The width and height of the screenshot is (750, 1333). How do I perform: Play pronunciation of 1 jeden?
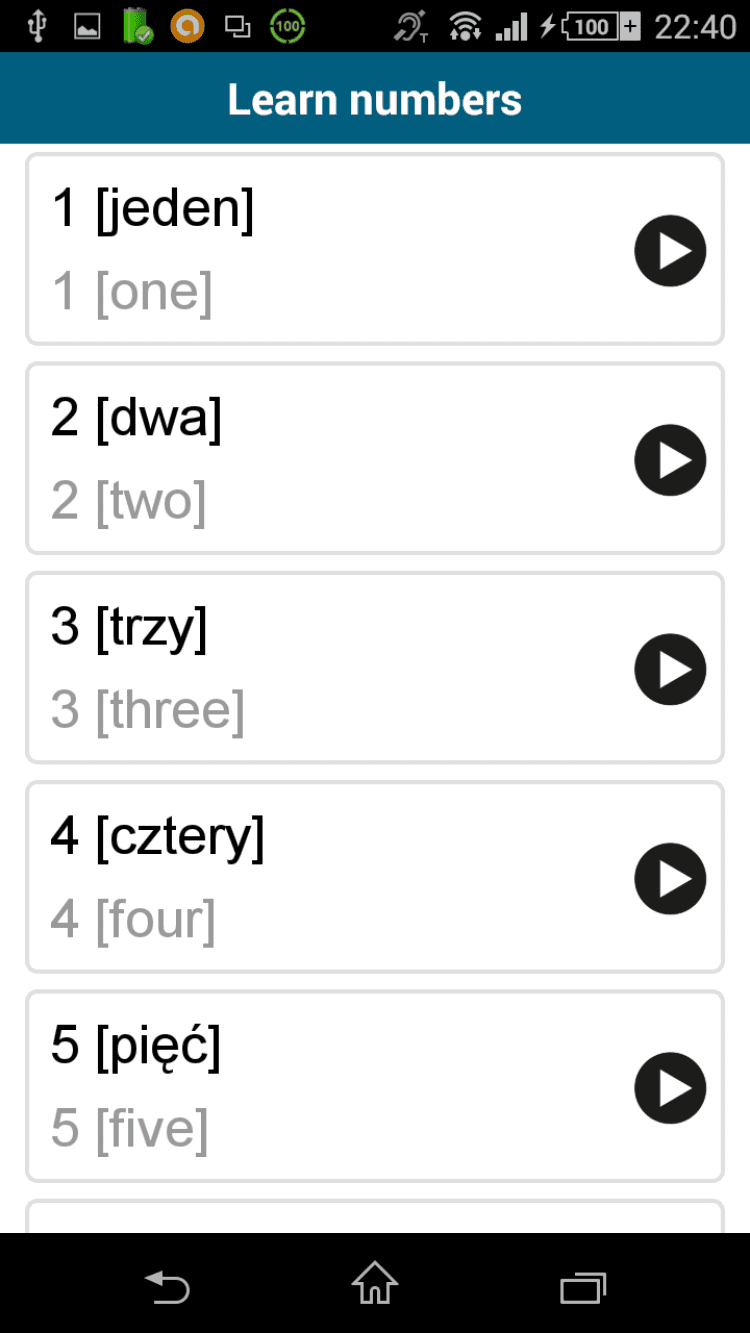coord(670,250)
